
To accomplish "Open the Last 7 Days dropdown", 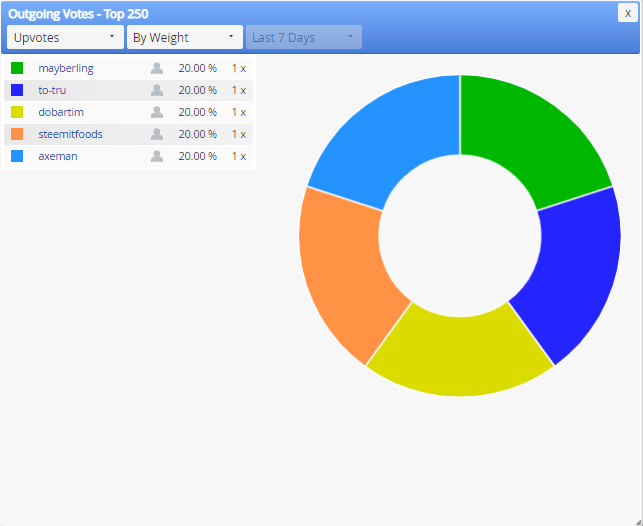I will click(x=304, y=37).
